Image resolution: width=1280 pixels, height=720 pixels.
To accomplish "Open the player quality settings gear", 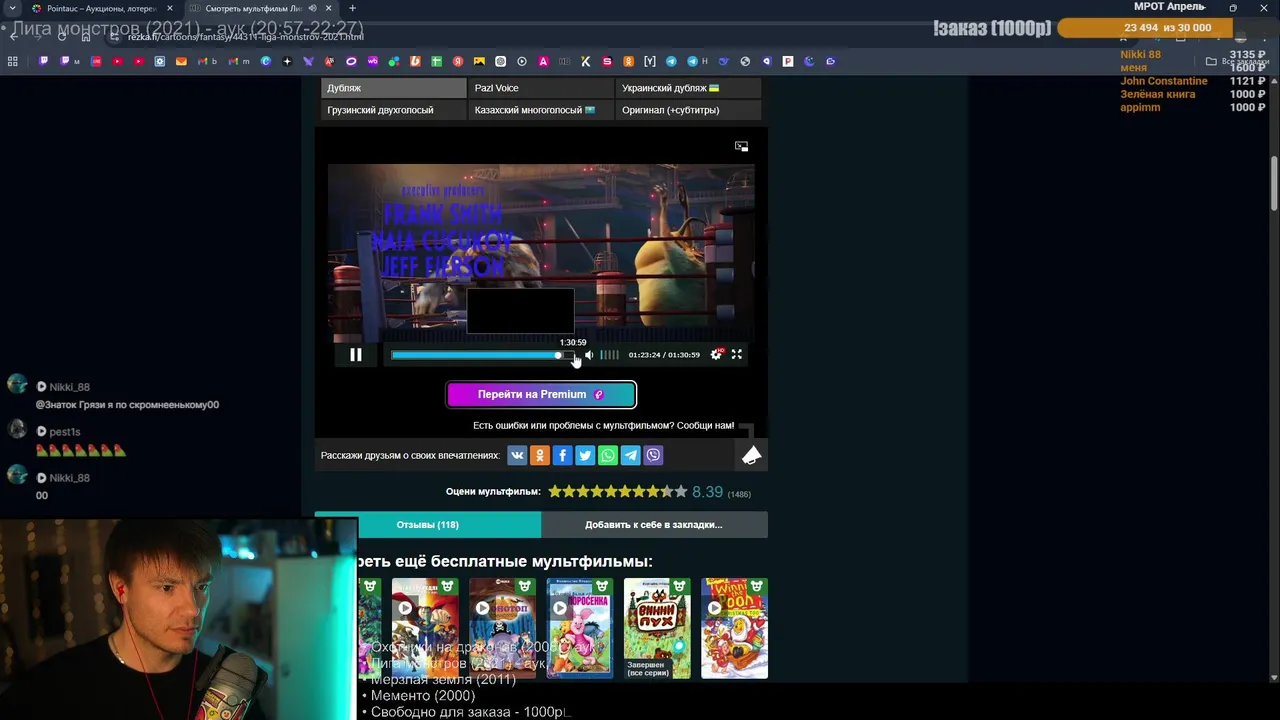I will coord(716,354).
